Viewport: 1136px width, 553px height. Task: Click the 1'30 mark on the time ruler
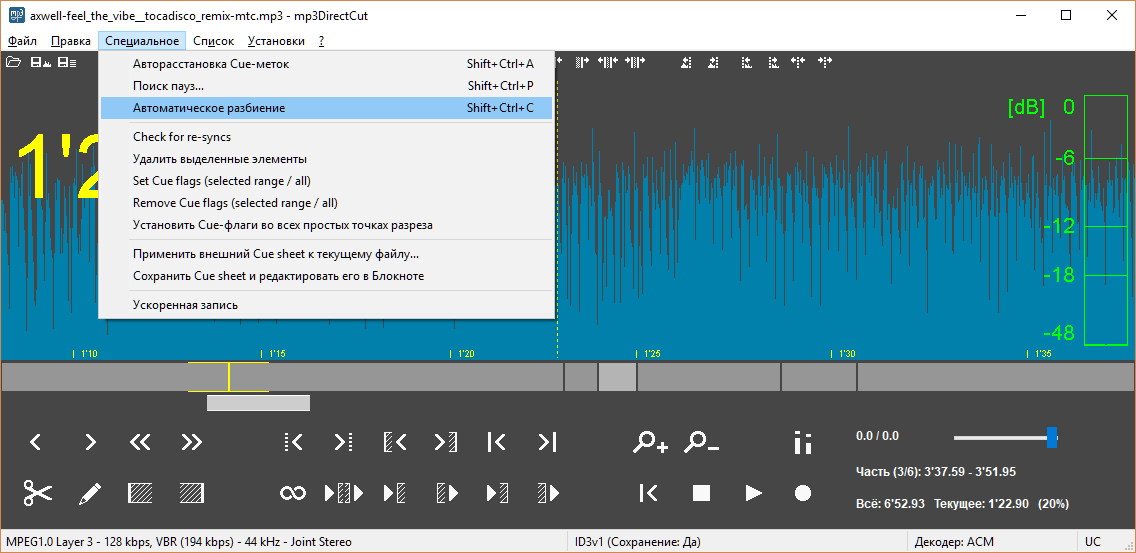pos(843,354)
